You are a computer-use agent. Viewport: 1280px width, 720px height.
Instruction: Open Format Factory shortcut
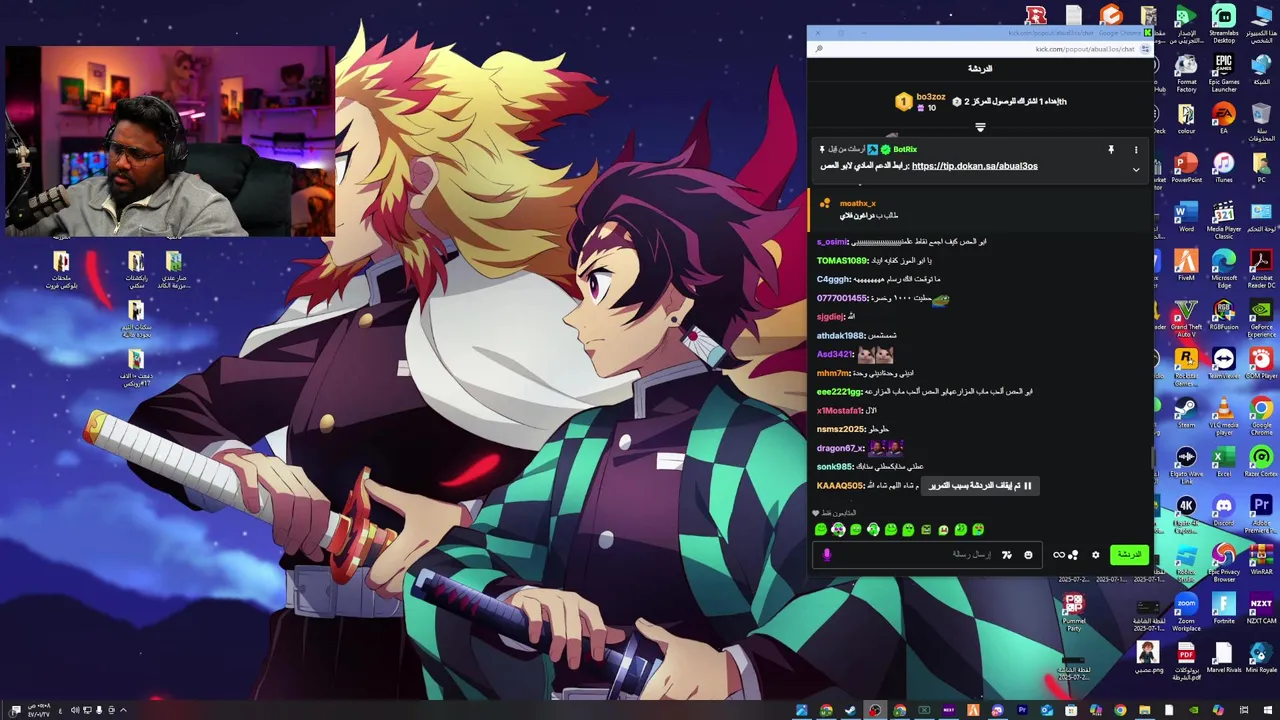pos(1186,72)
